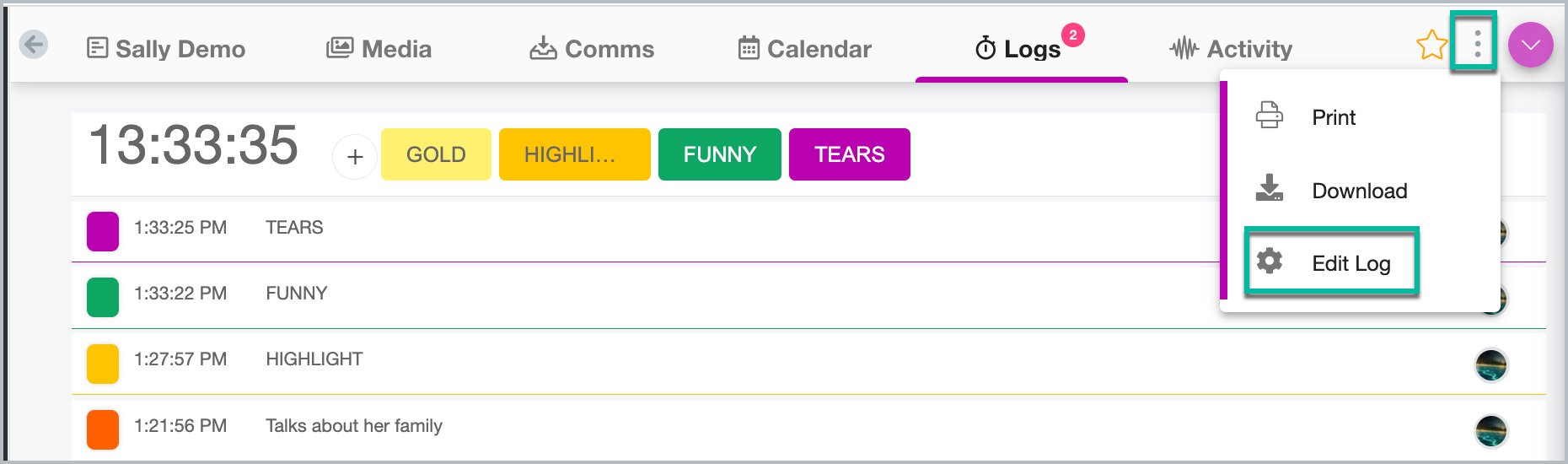Select the Talks about her family entry

click(354, 426)
